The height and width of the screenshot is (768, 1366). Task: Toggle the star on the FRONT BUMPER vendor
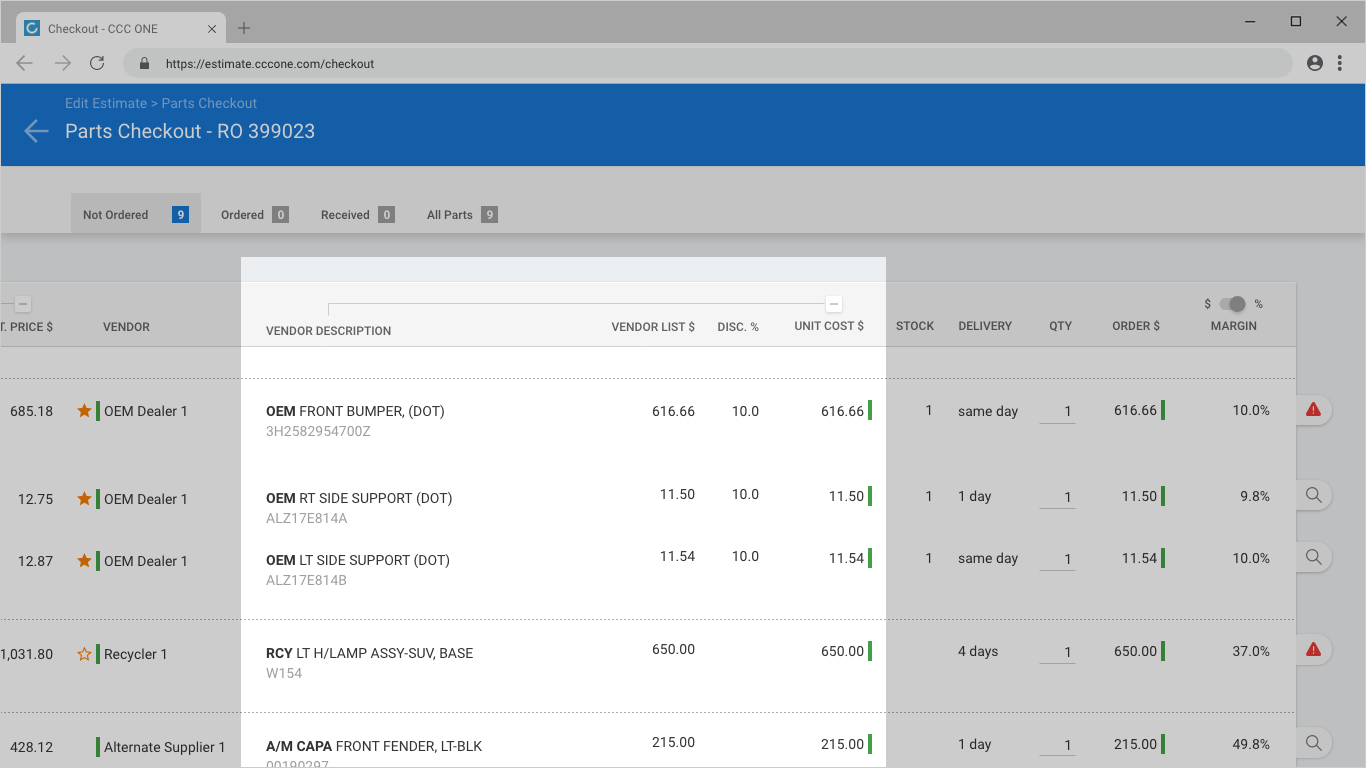[x=84, y=411]
